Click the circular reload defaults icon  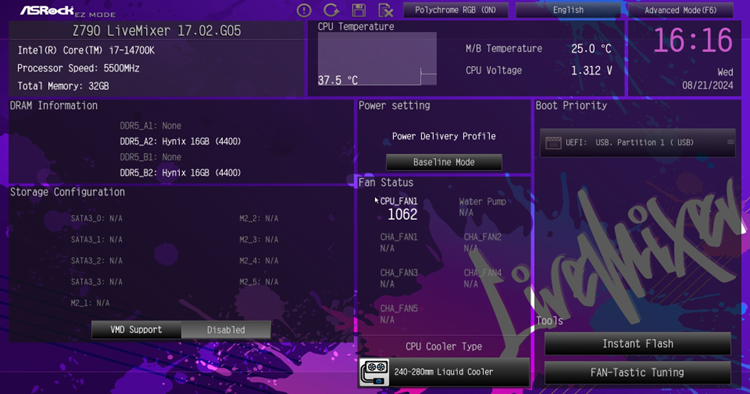tap(331, 10)
